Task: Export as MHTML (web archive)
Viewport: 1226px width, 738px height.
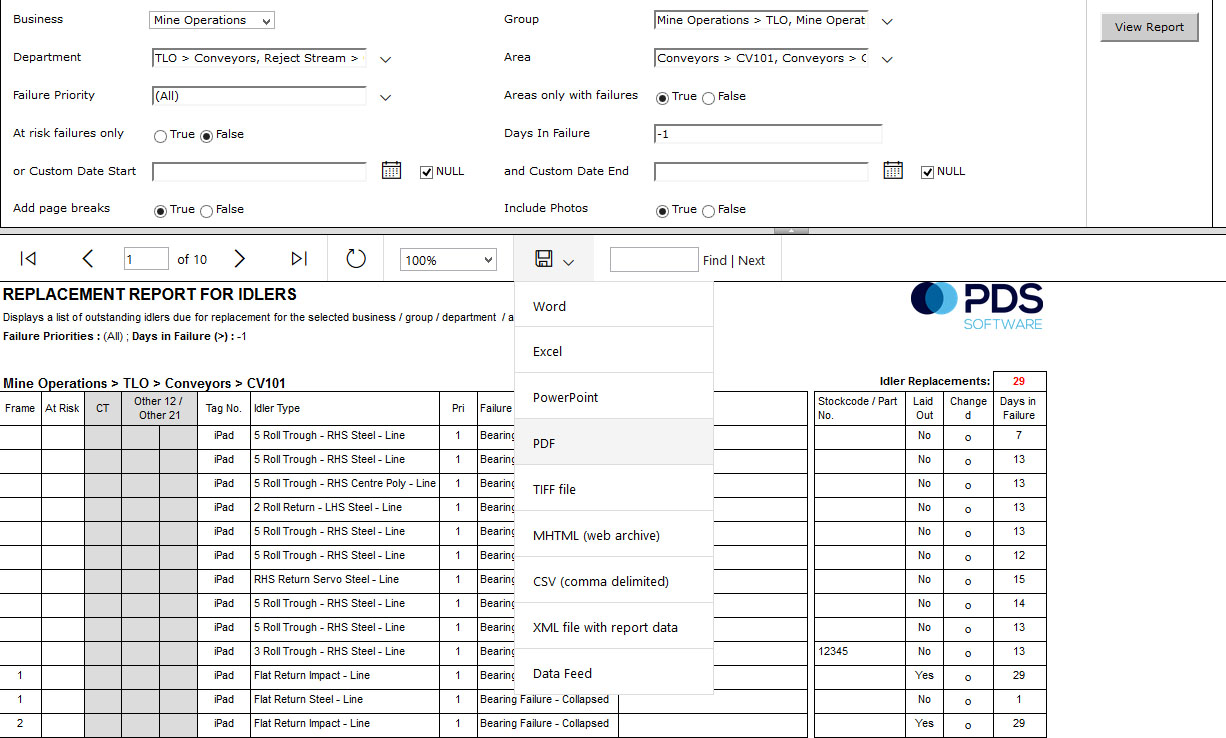Action: [x=614, y=535]
